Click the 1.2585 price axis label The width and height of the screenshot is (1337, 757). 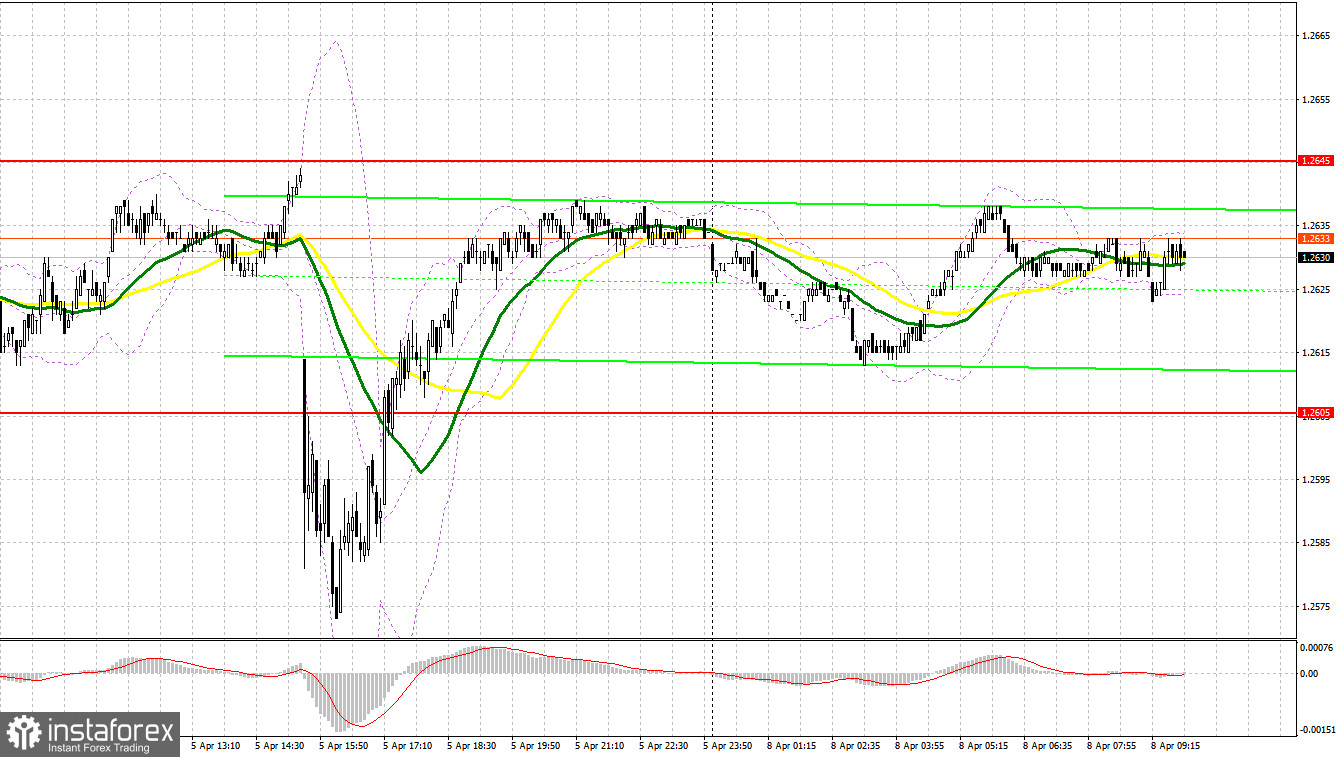(1315, 542)
